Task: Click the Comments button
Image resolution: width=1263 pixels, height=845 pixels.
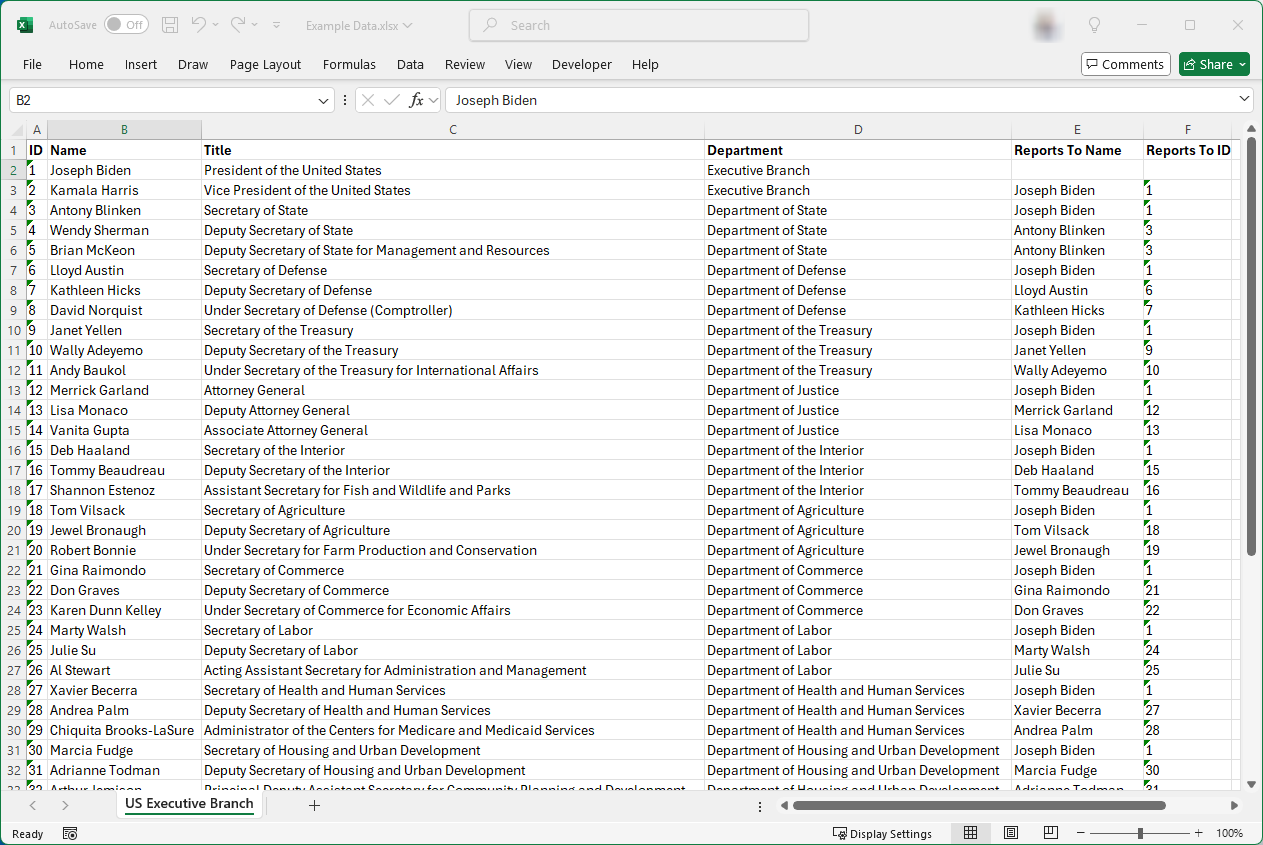Action: coord(1125,64)
